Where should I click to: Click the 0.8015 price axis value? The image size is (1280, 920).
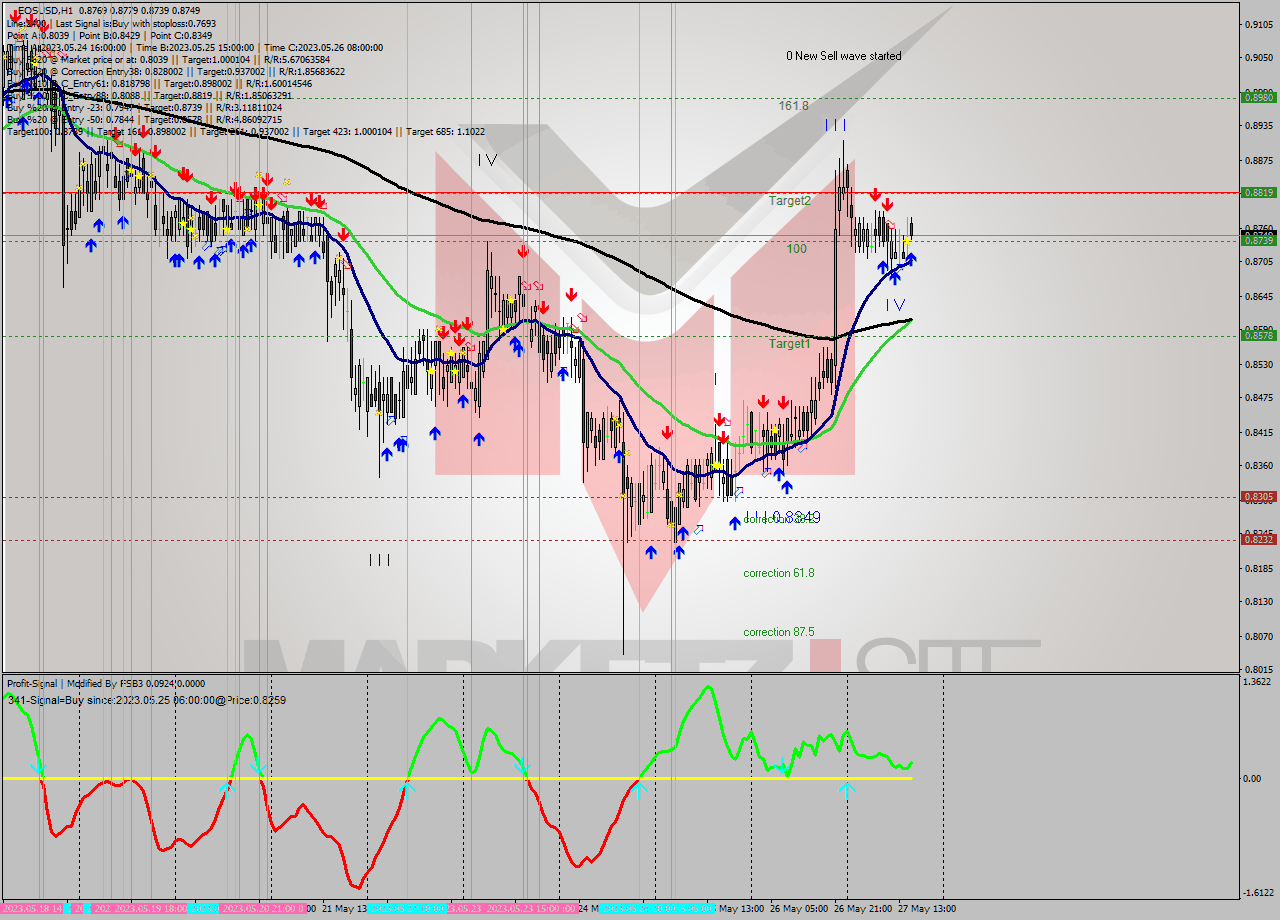click(x=1258, y=669)
